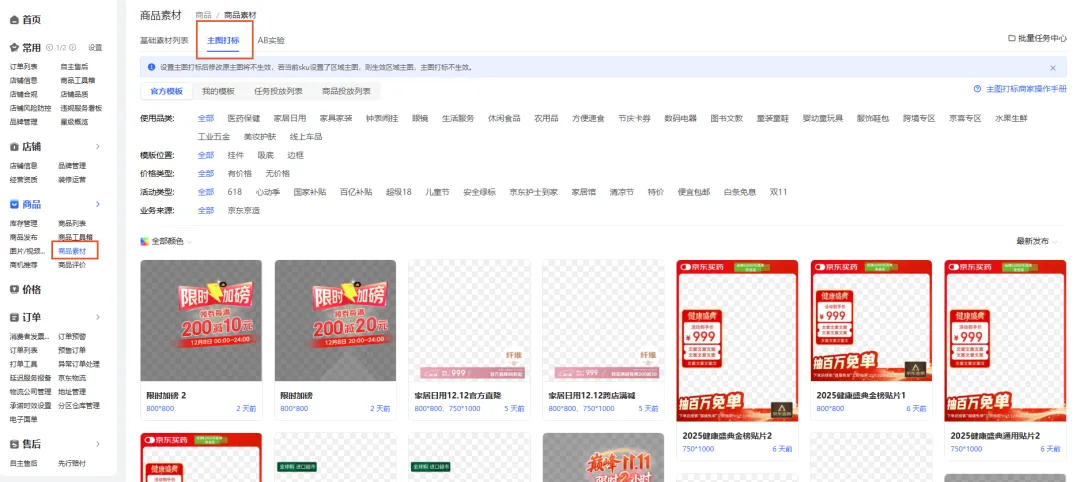Filter price type by 有价格
The width and height of the screenshot is (1080, 482).
240,174
